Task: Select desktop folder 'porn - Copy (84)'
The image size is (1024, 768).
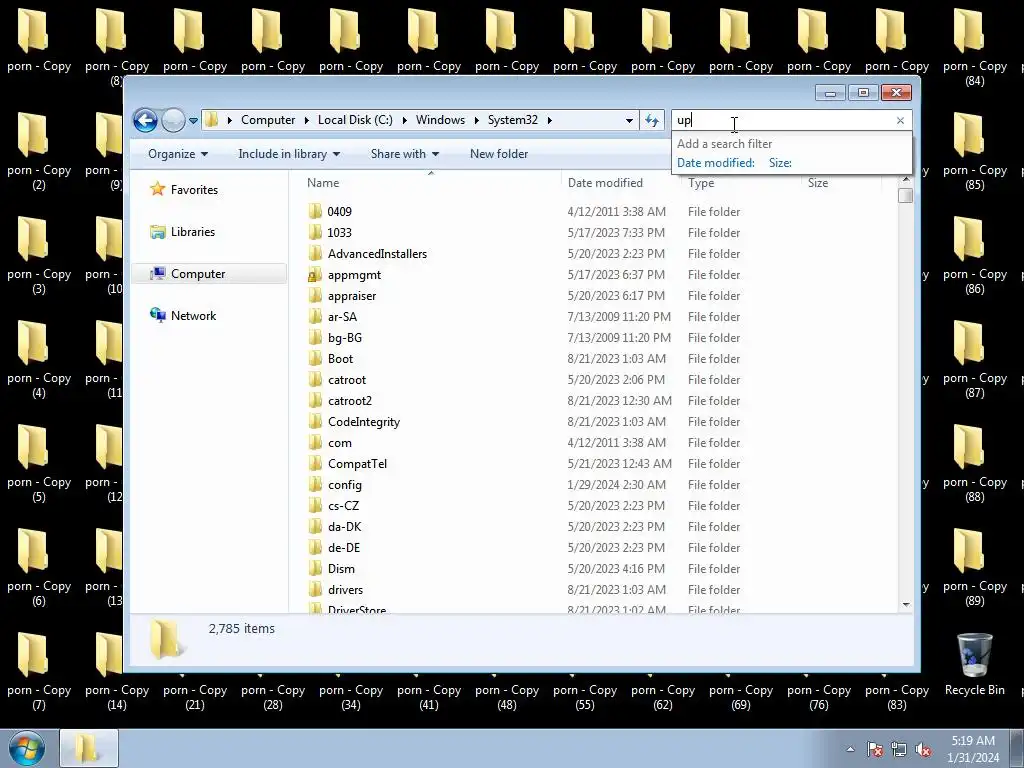Action: click(x=974, y=44)
